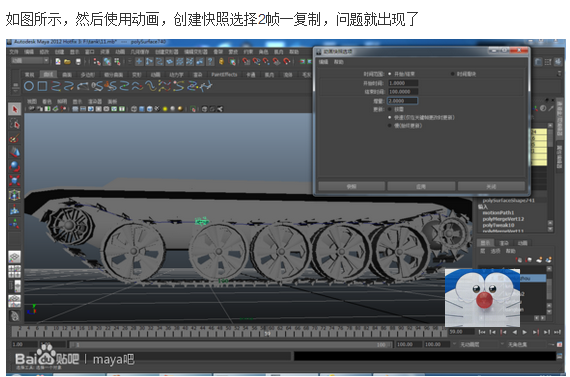Screen dimensions: 570x377
Task: Click the Open Scene folder icon
Action: click(68, 62)
